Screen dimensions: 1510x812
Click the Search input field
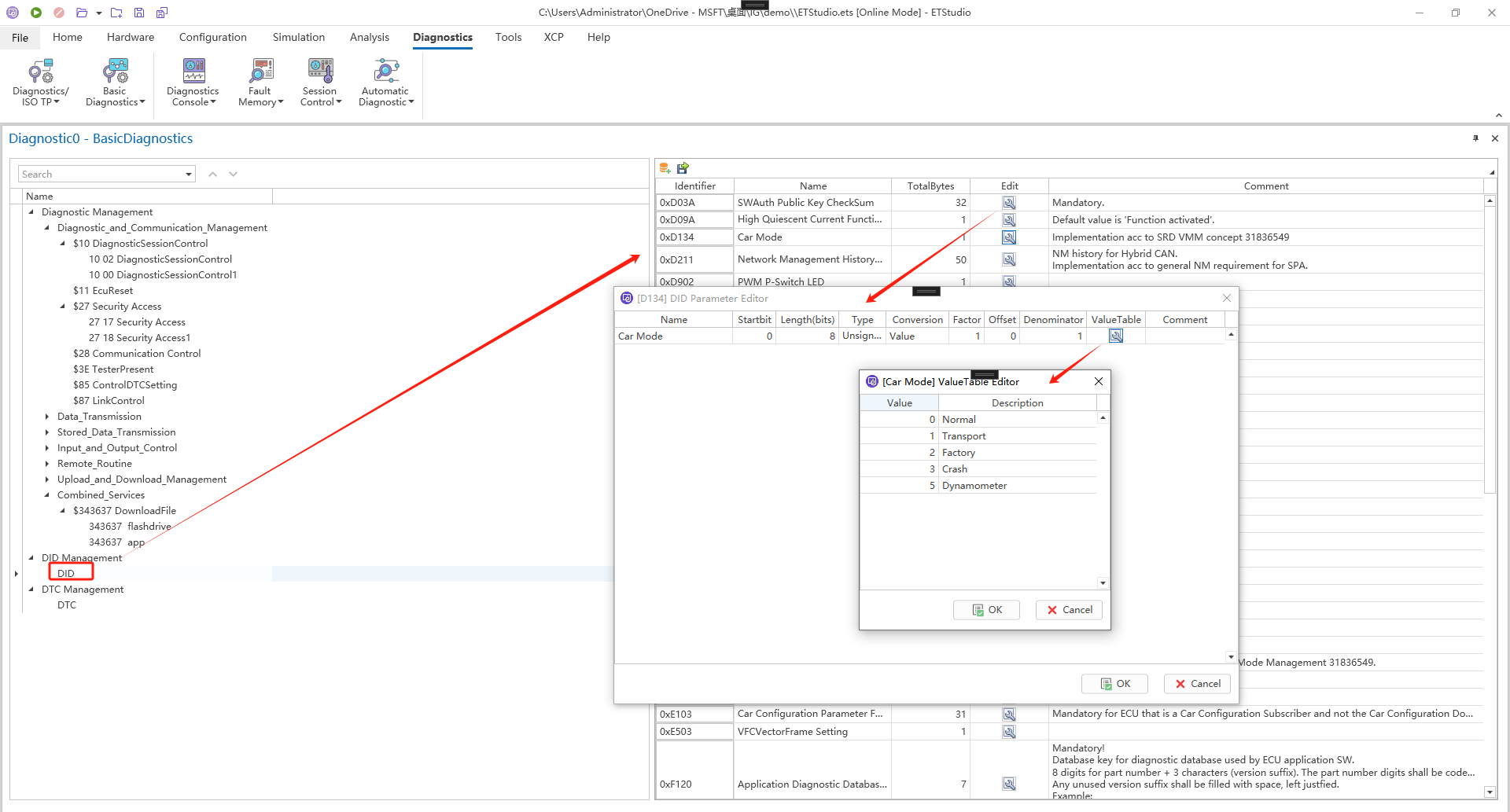point(101,175)
